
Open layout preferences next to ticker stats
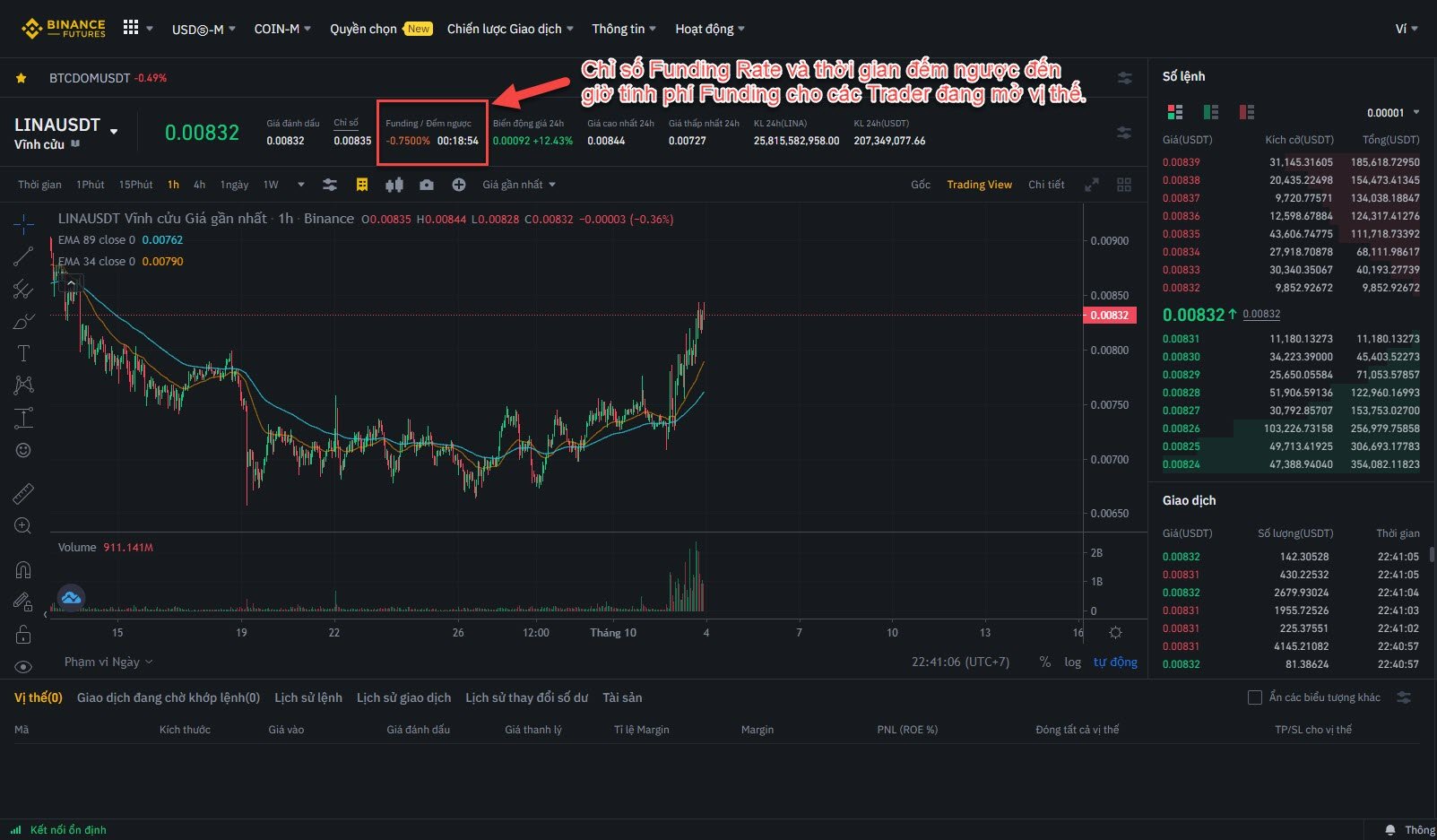click(1124, 133)
